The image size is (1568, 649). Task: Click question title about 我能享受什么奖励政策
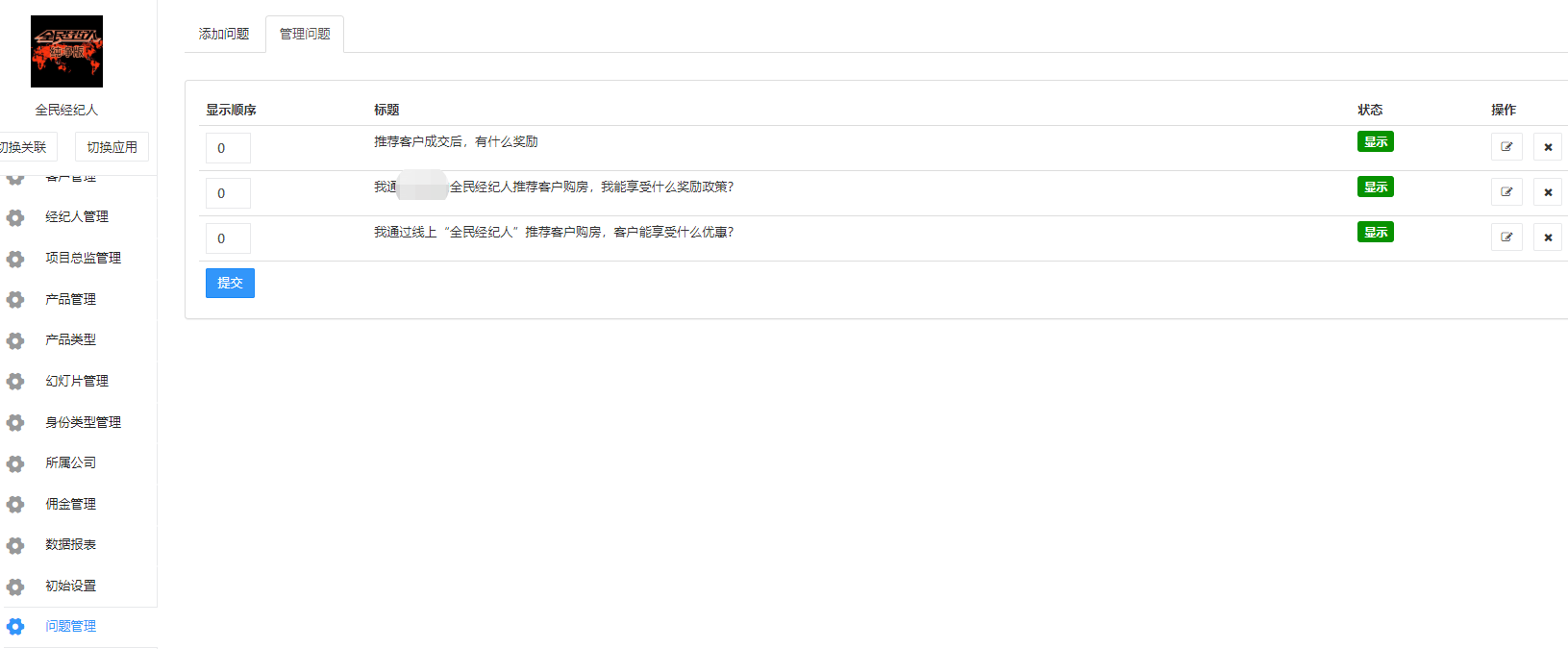tap(554, 187)
